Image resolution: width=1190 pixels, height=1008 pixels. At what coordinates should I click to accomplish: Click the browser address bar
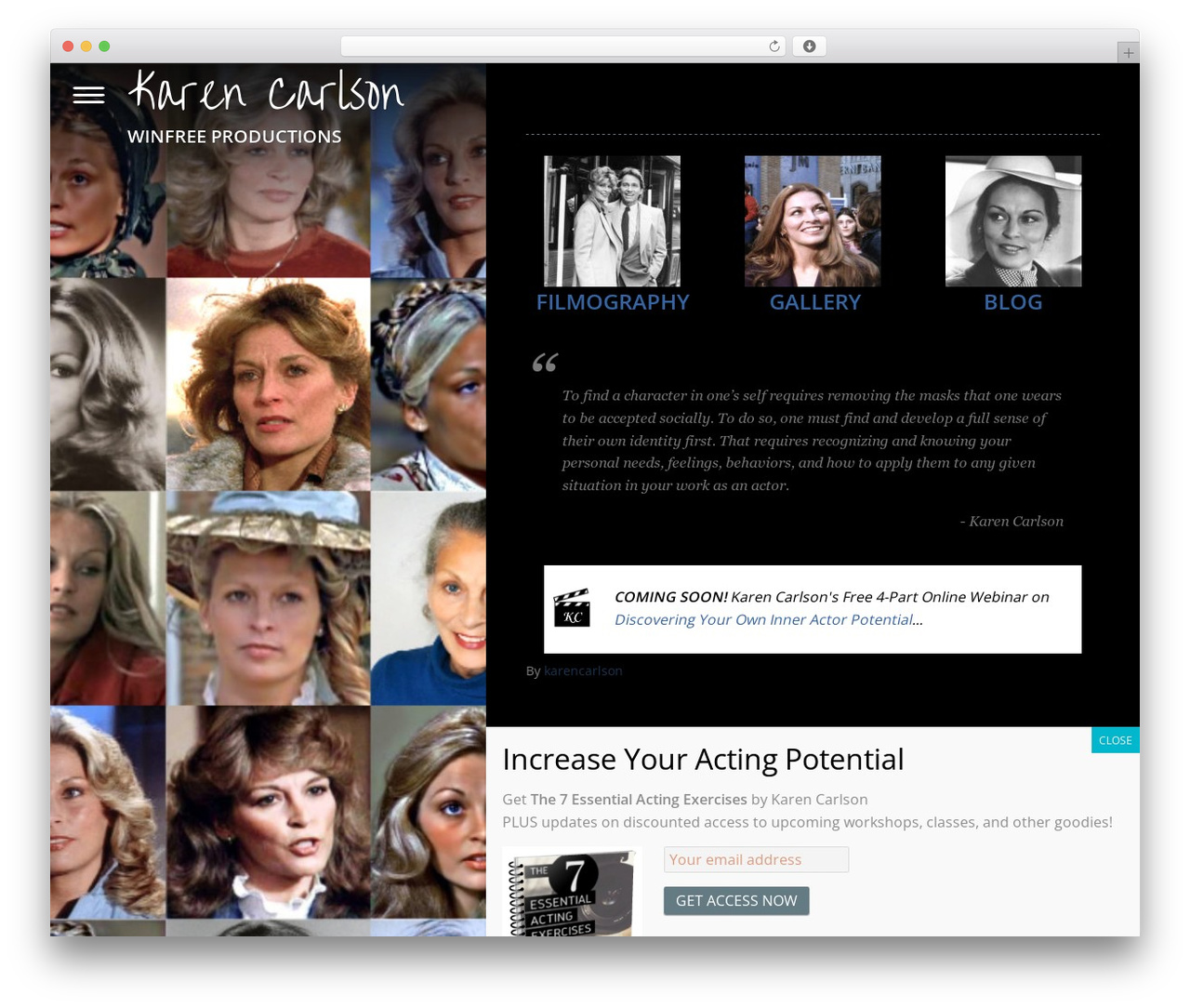(x=562, y=46)
